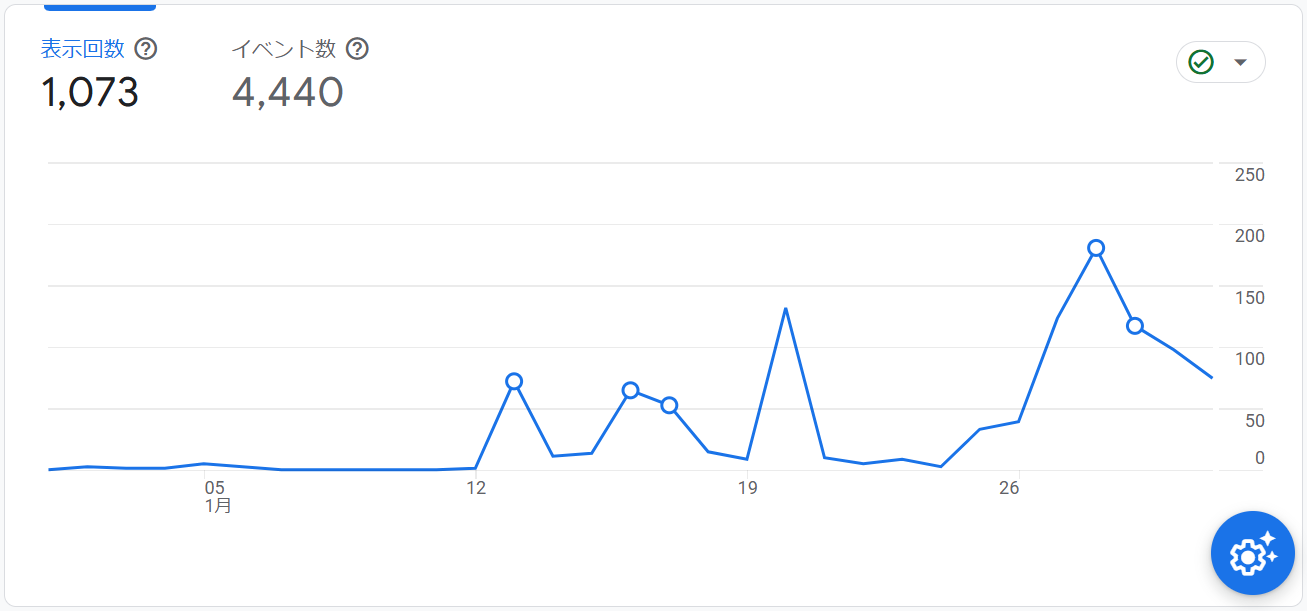Expand the dropdown arrow beside the green checkmark
This screenshot has height=611, width=1307.
1241,62
